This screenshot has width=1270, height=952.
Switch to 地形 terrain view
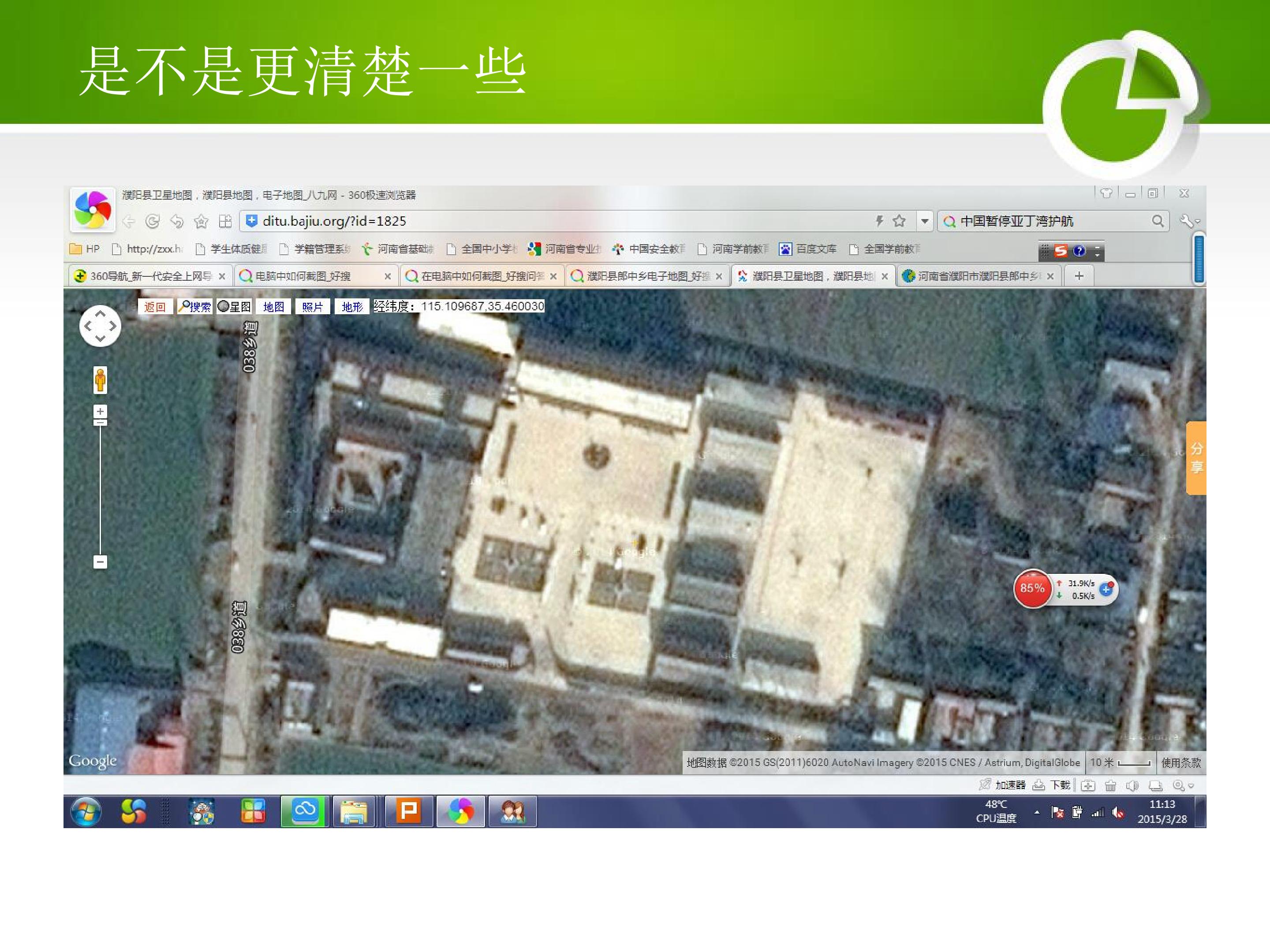pos(352,307)
